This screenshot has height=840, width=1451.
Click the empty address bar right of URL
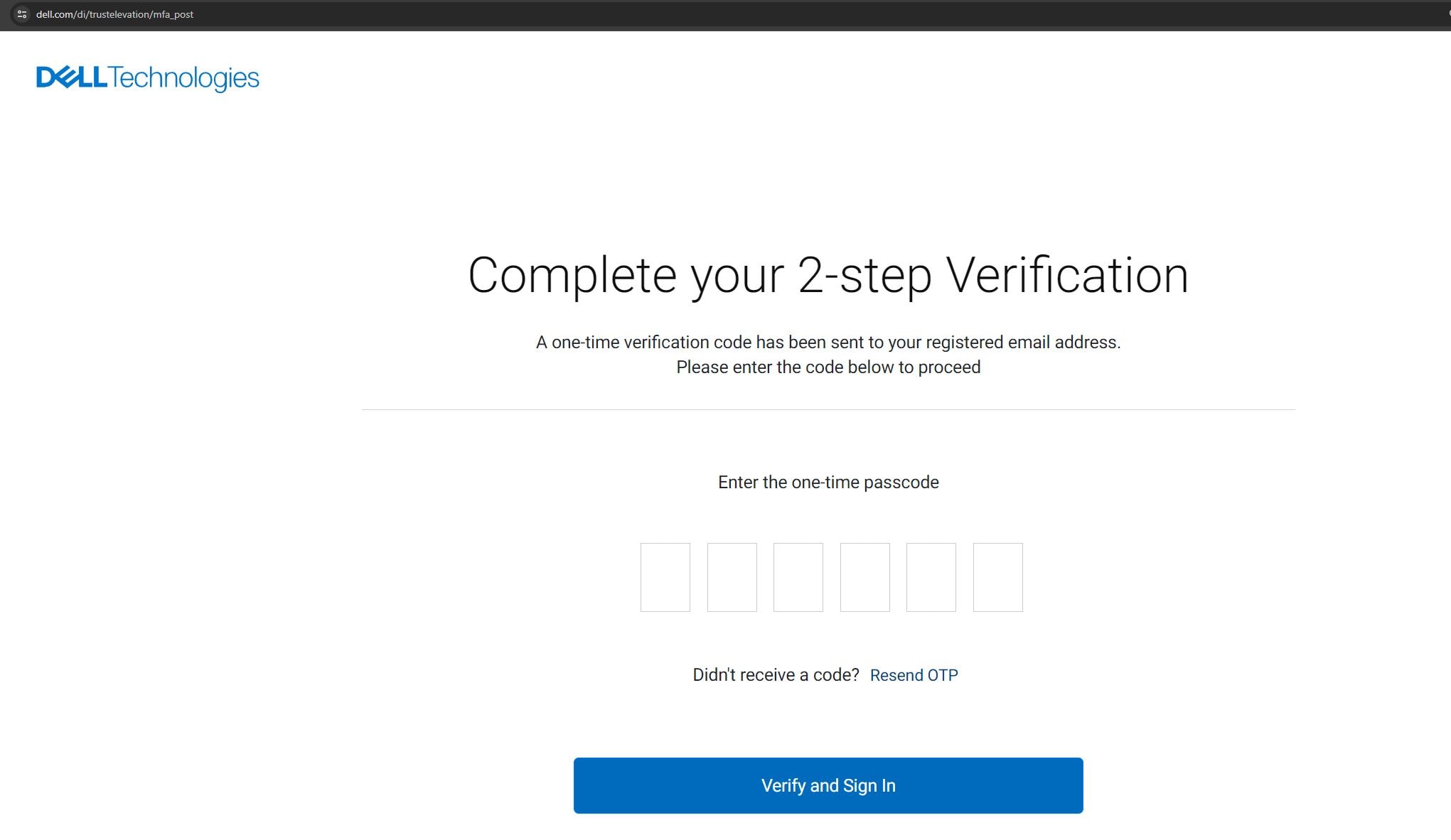(818, 14)
